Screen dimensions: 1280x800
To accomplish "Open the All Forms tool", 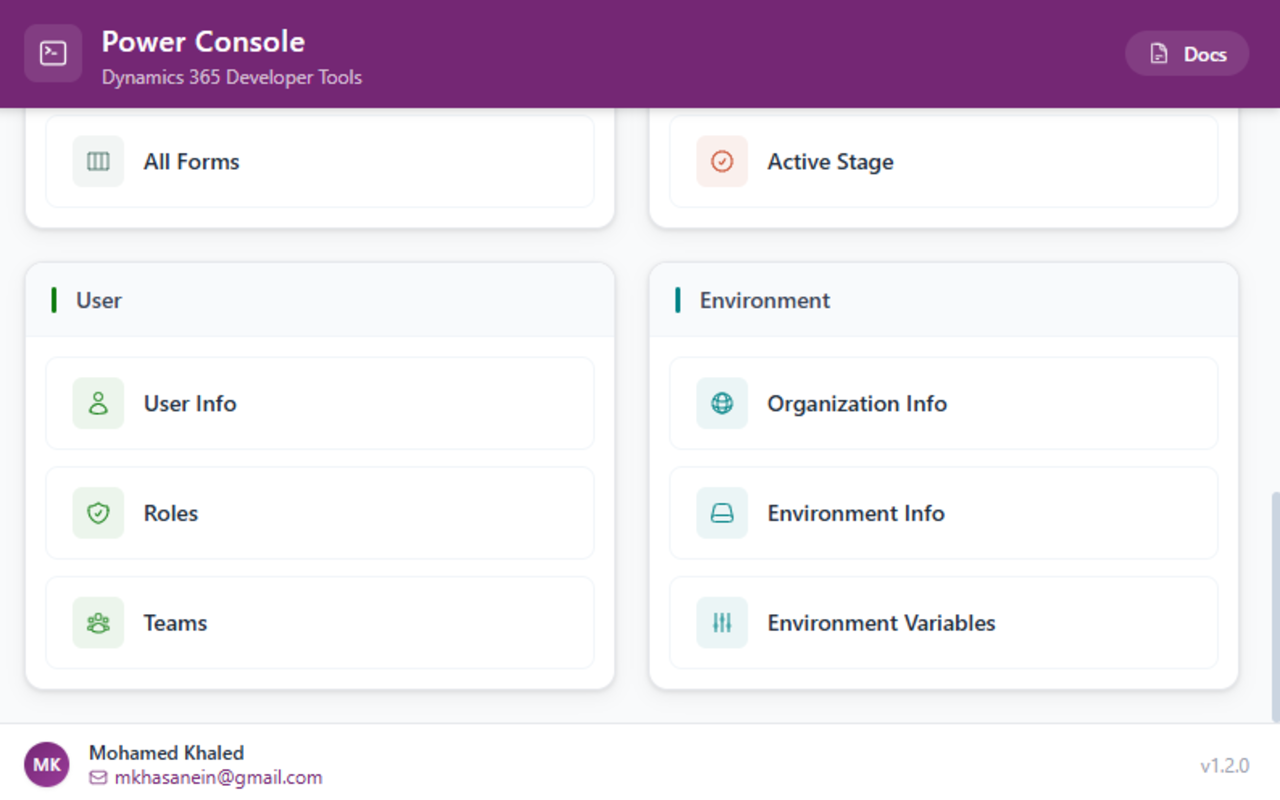I will click(320, 161).
